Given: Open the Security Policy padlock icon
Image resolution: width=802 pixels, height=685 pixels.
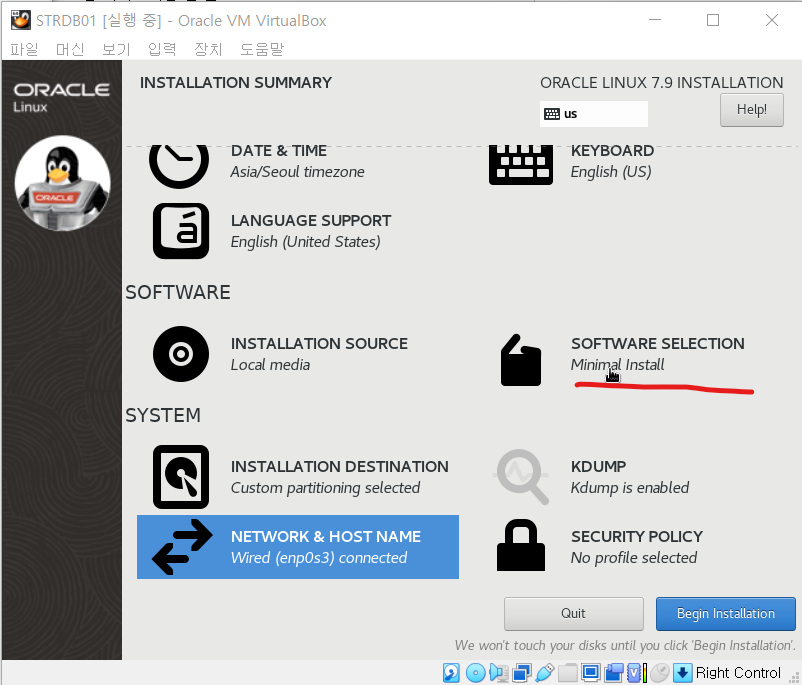Looking at the screenshot, I should (x=521, y=545).
